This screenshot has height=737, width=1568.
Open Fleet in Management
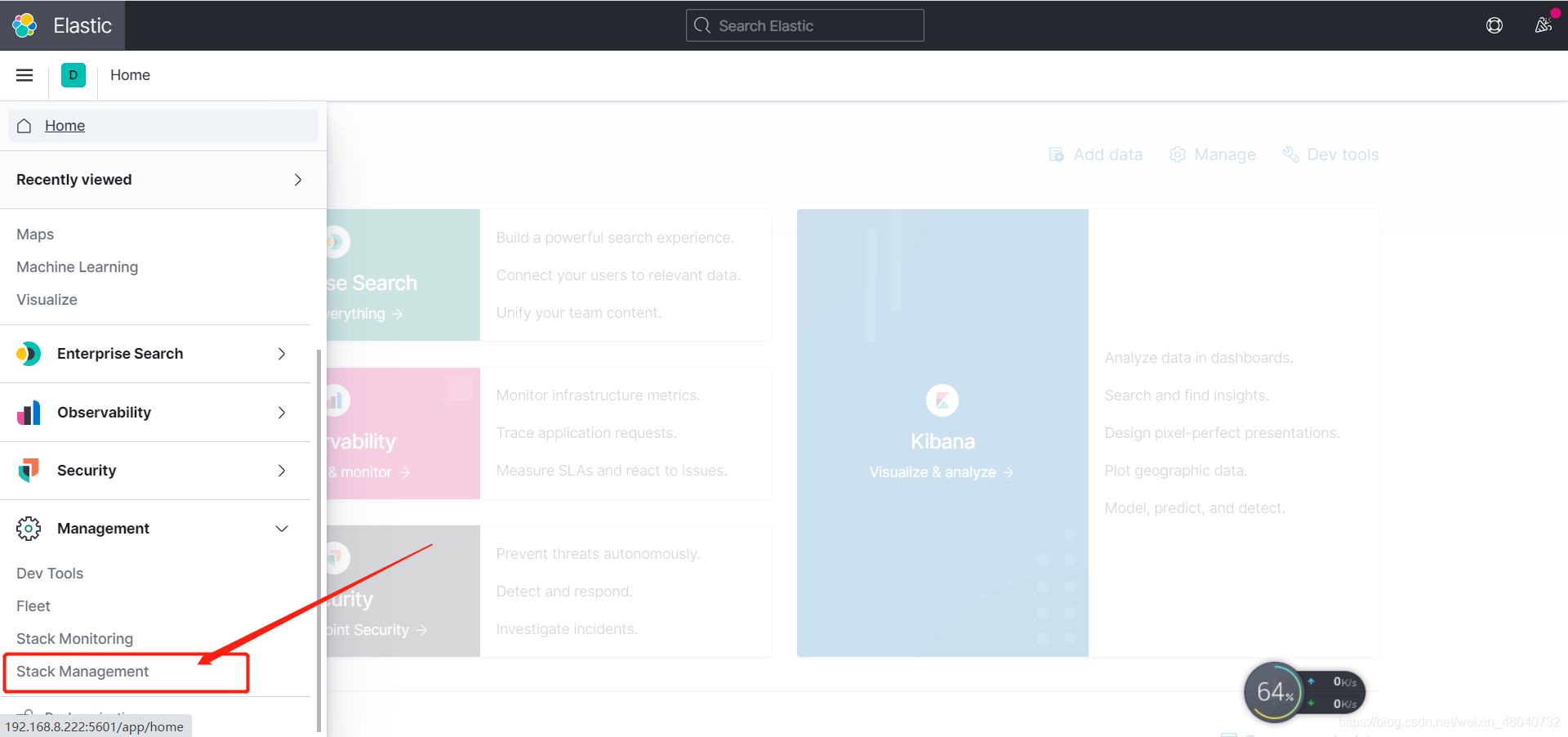(x=33, y=606)
